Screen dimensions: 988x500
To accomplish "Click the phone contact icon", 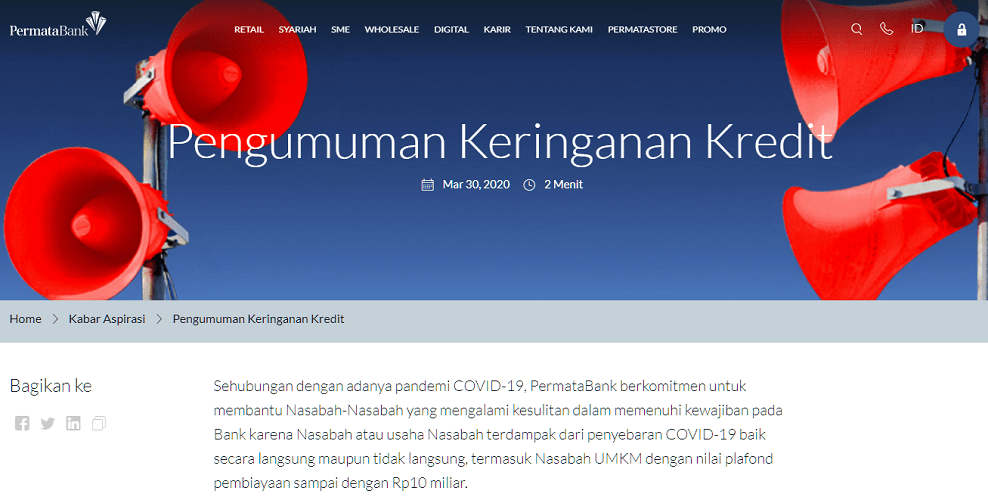I will point(887,29).
